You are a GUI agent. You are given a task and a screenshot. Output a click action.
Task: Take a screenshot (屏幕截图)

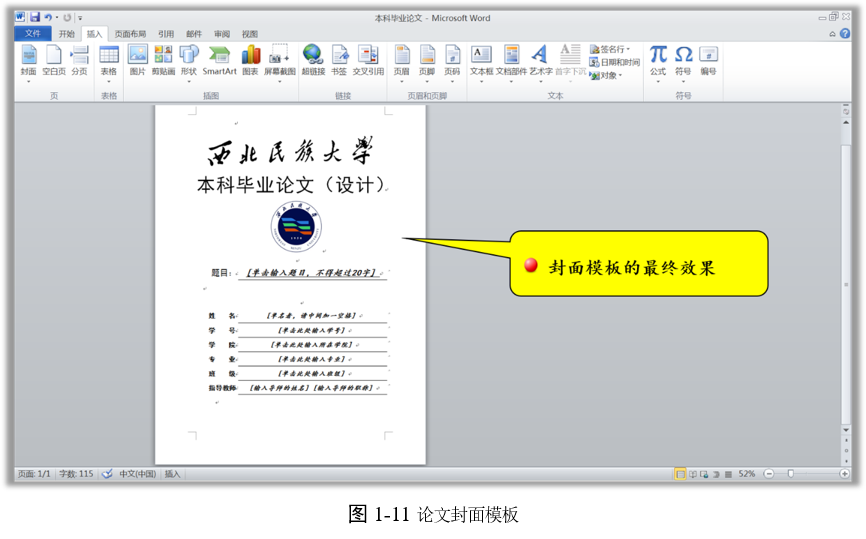(x=279, y=61)
